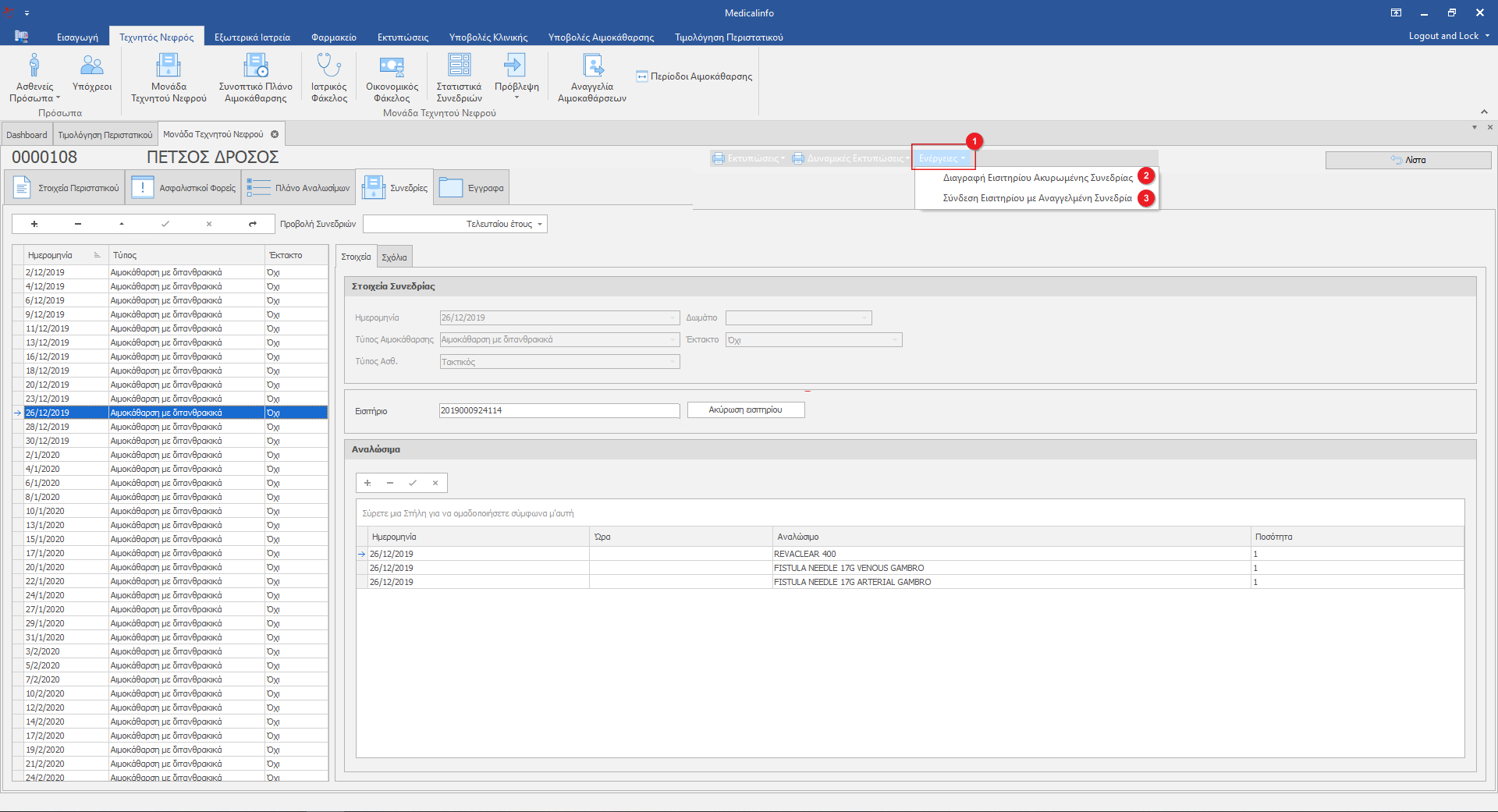Open Στατιστικά Συνεδριών icon
1498x812 pixels.
point(459,76)
